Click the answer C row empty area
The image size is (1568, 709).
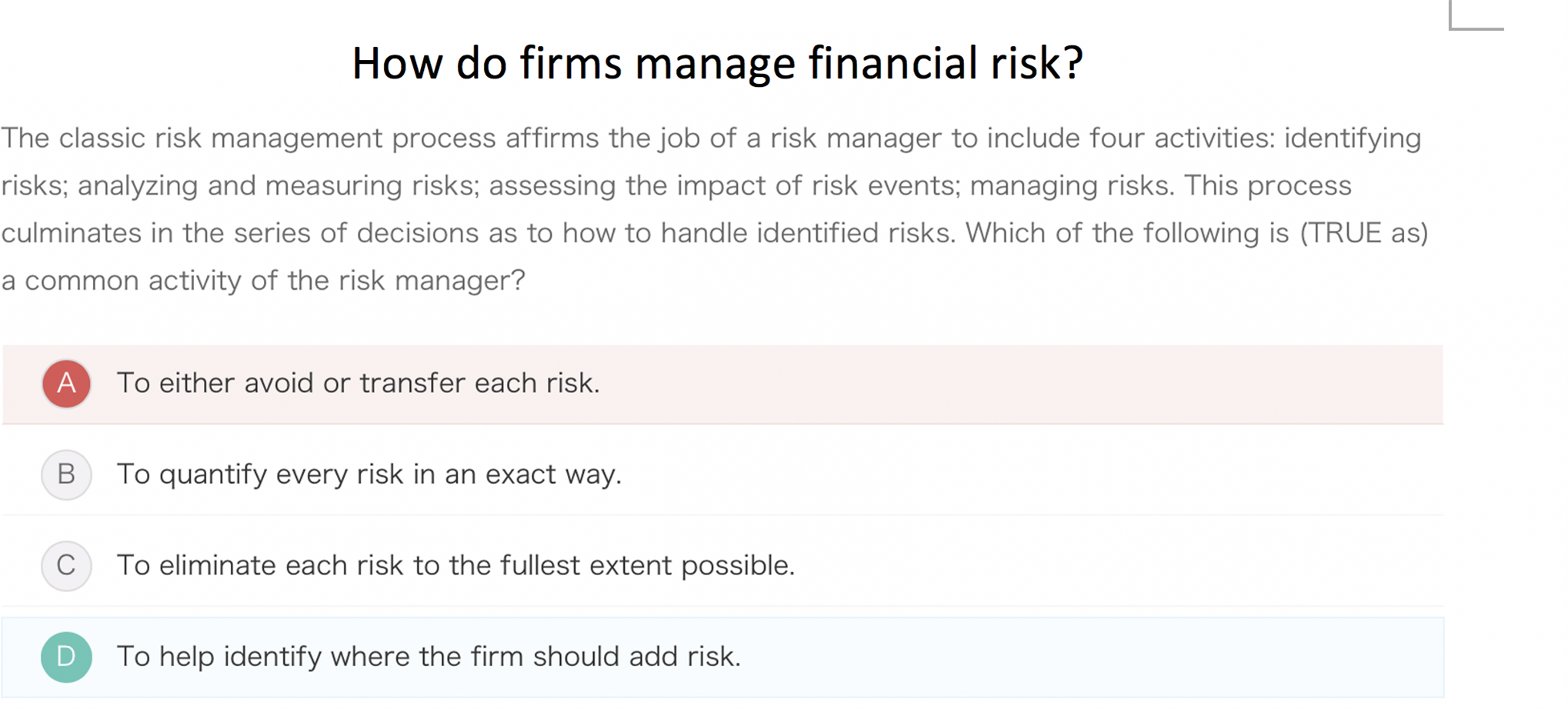(x=1116, y=566)
